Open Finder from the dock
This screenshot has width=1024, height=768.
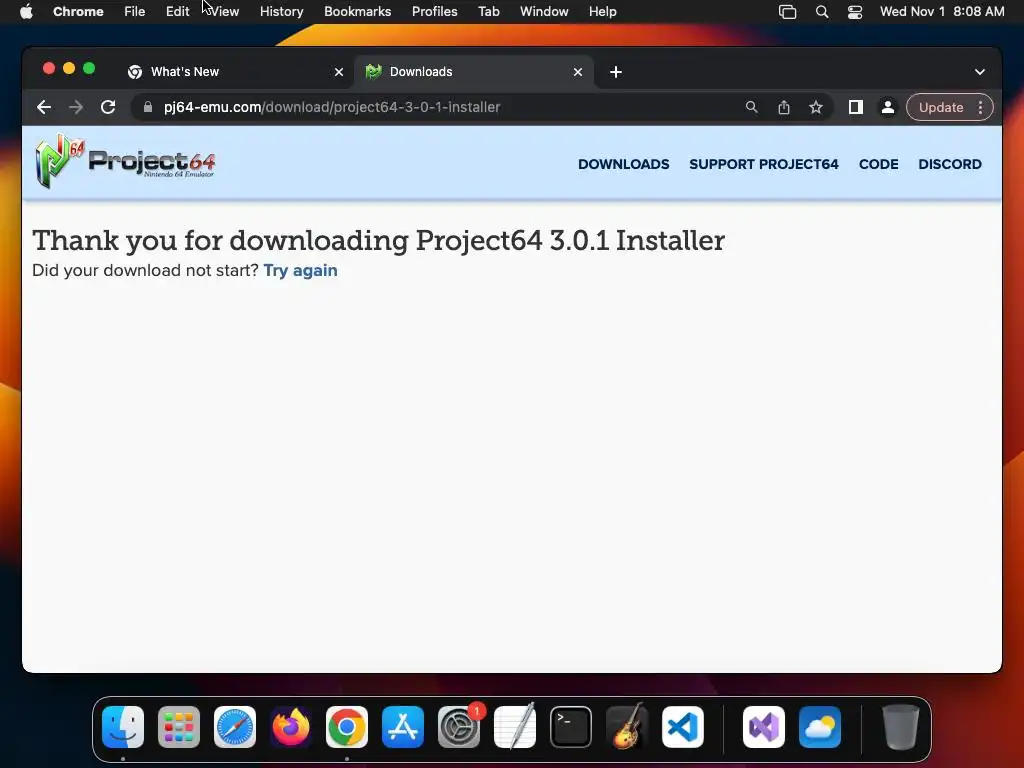click(x=123, y=727)
